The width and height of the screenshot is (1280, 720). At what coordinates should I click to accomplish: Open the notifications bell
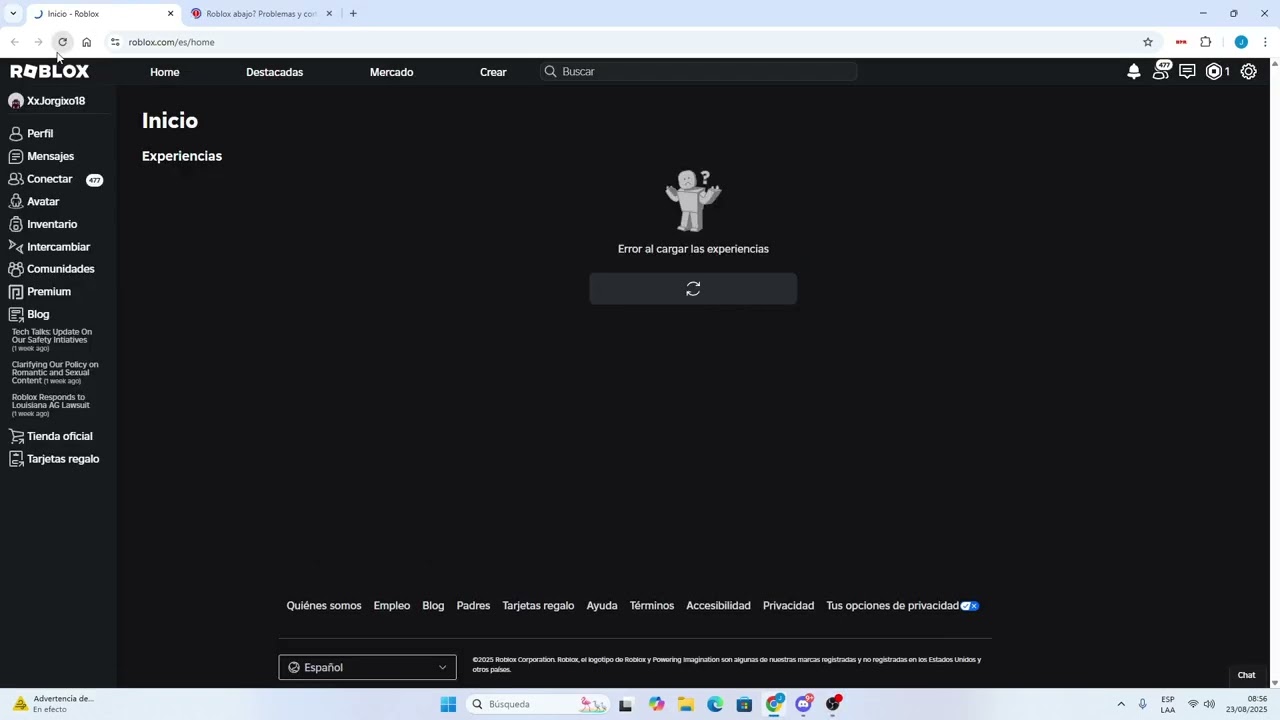tap(1133, 72)
